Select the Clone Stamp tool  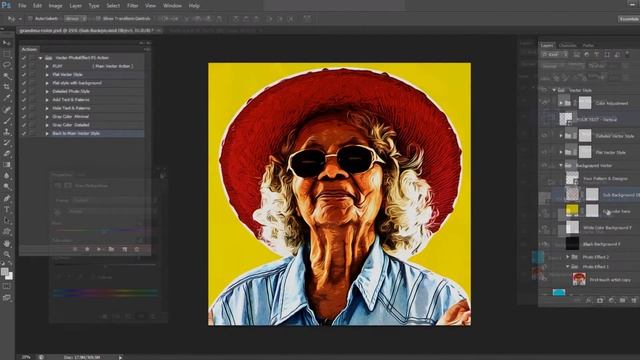[x=7, y=131]
